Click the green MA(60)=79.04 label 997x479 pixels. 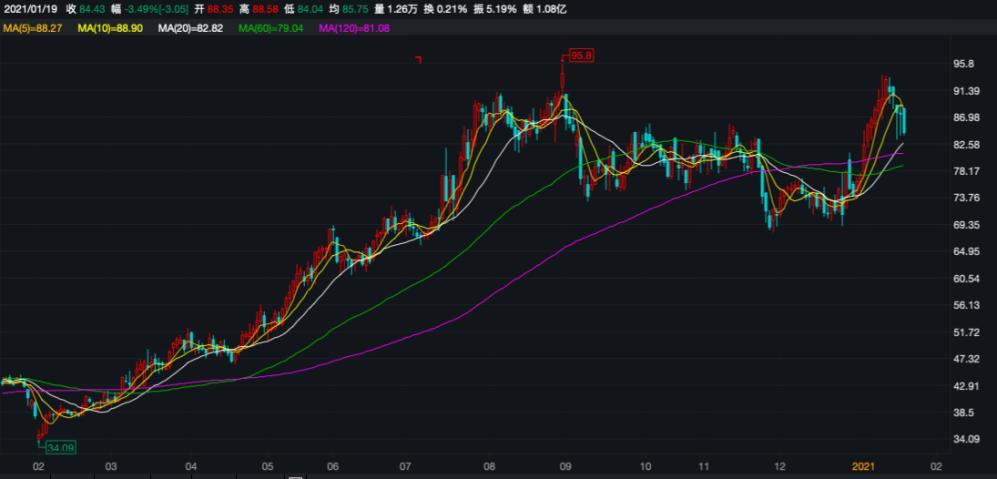(x=269, y=29)
